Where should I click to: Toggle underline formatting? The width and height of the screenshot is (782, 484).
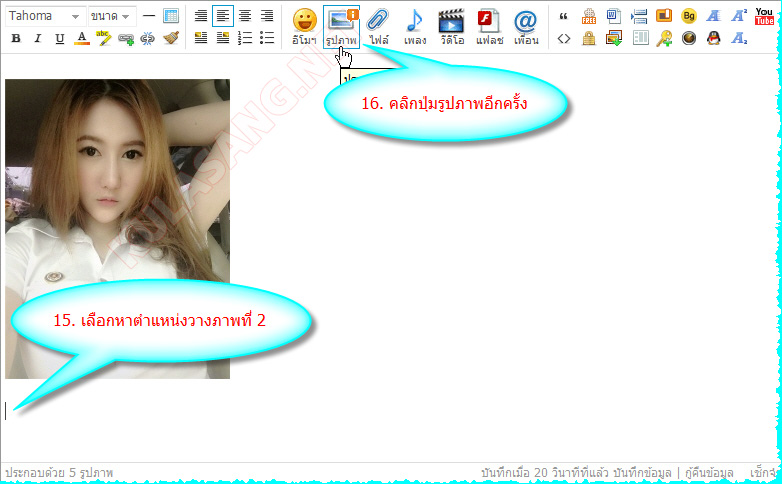59,38
